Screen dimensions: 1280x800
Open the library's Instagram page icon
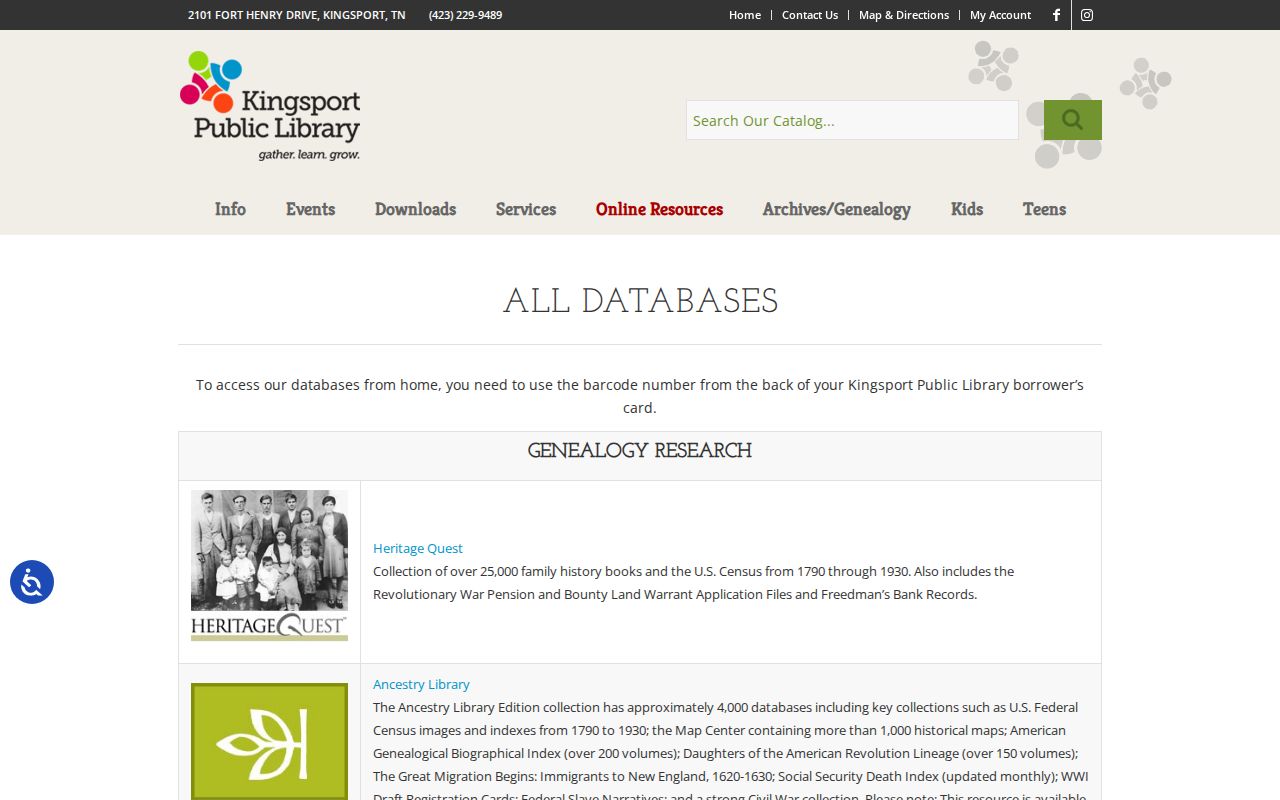tap(1087, 15)
